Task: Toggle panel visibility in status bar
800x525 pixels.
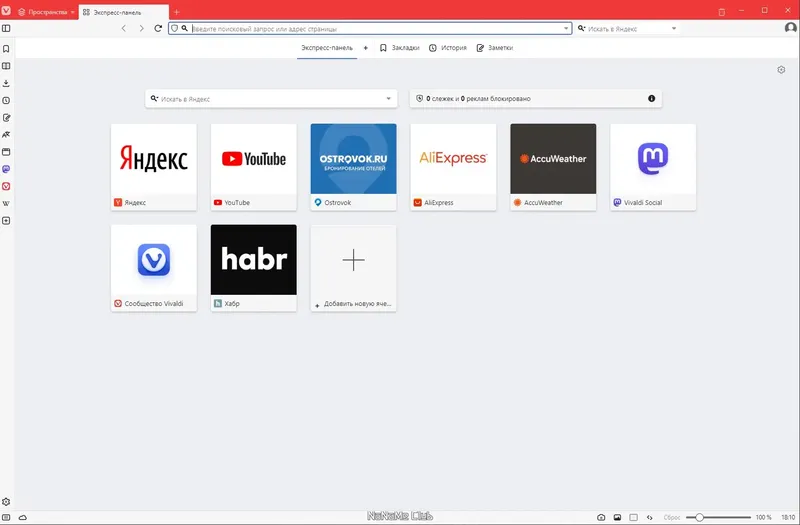Action: pos(6,517)
